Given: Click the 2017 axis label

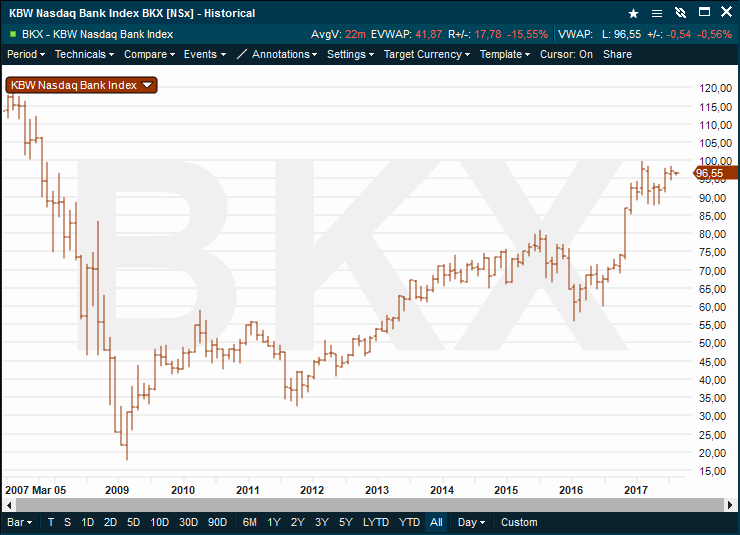Looking at the screenshot, I should pos(636,490).
